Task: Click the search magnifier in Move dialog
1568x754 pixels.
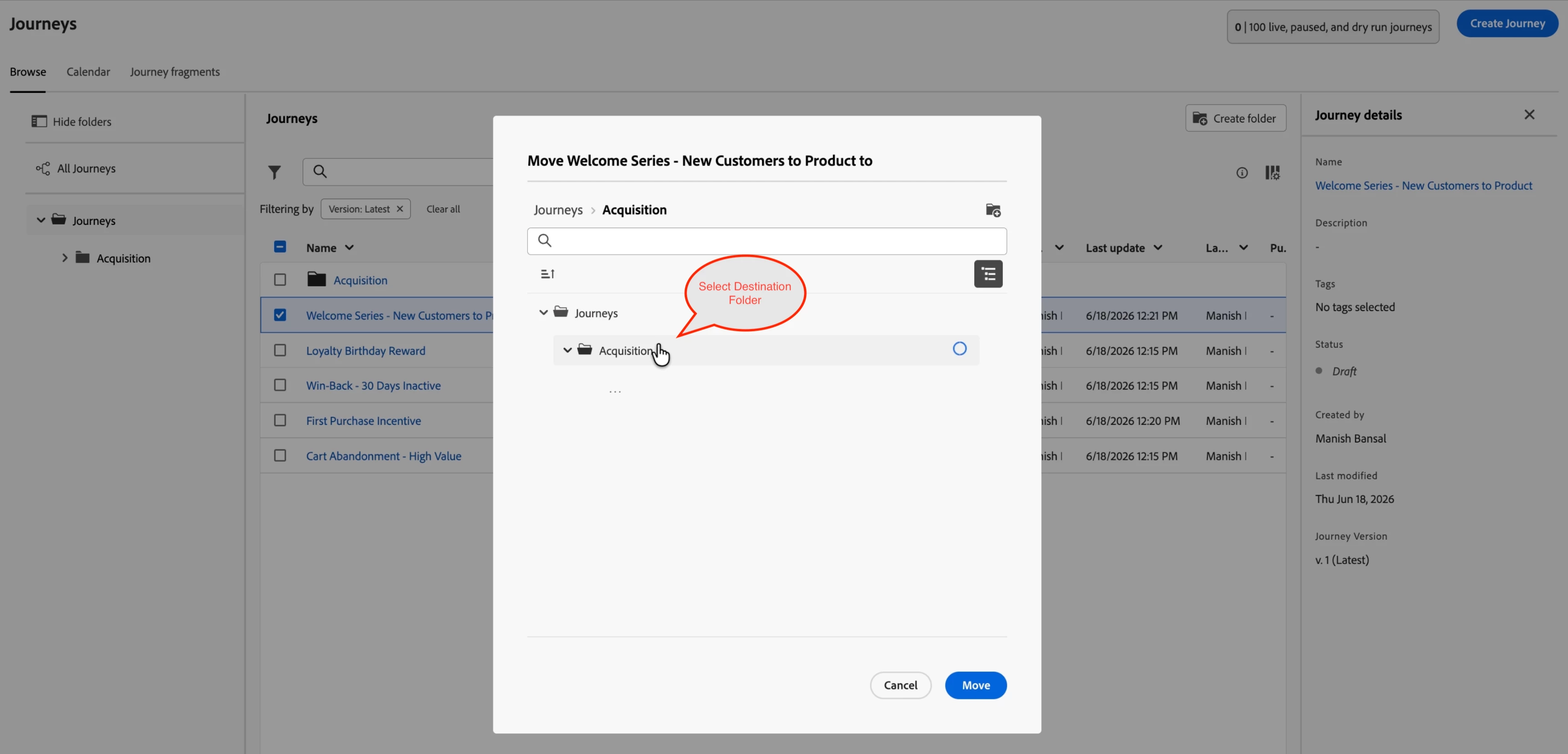Action: point(545,240)
